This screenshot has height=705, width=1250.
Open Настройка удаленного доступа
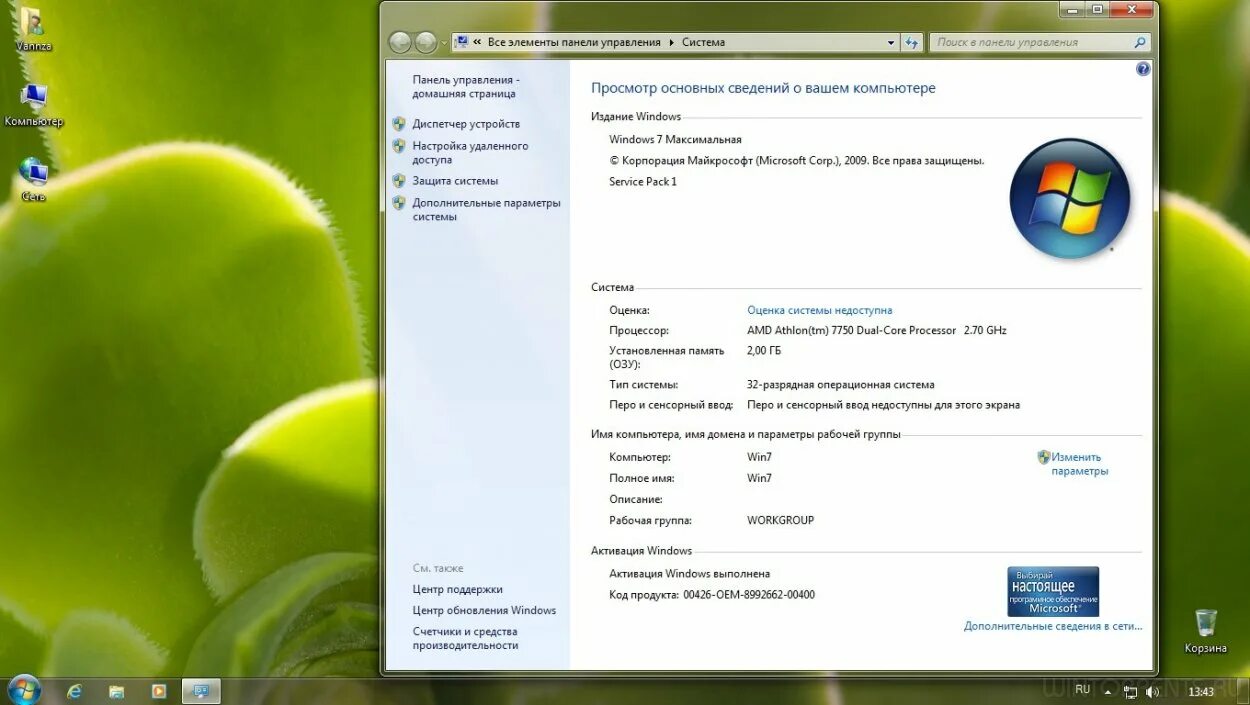(470, 153)
